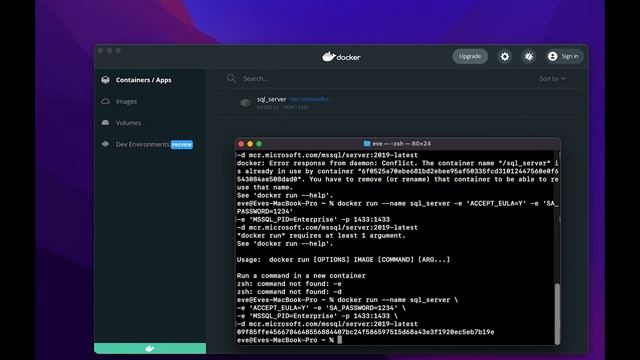Click the Containers cube icon in sidebar
Image resolution: width=640 pixels, height=360 pixels.
point(105,80)
